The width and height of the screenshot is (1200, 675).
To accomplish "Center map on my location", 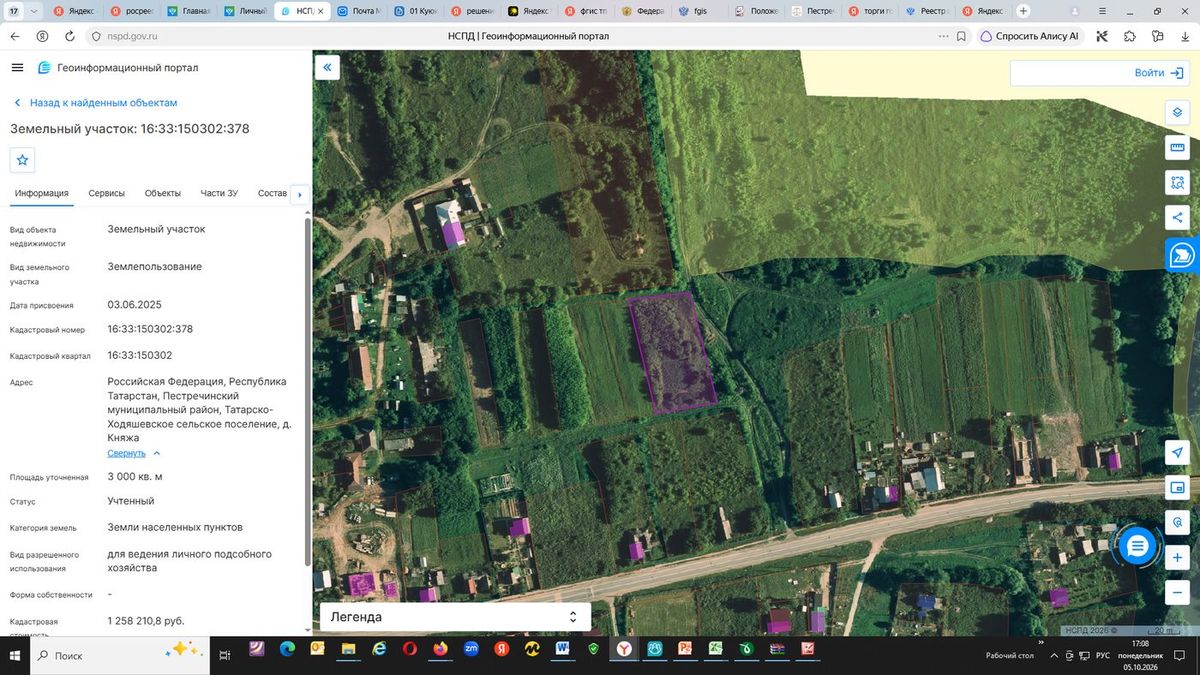I will (x=1177, y=453).
